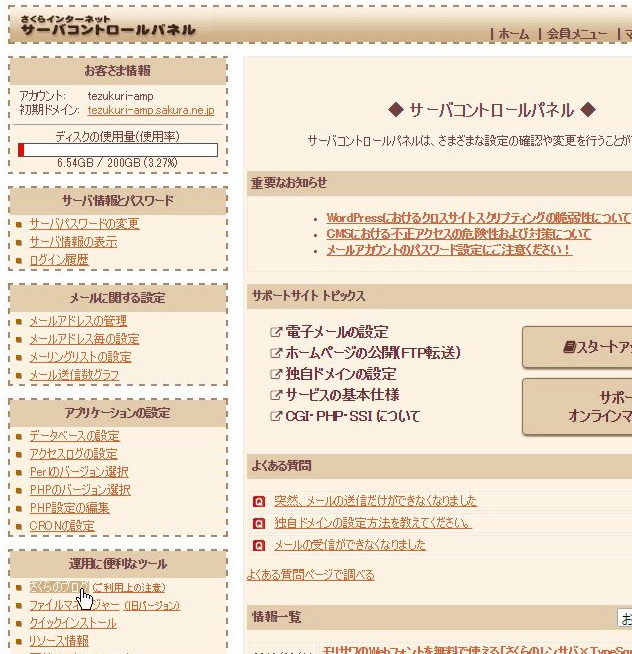Select PHPのバージョン選択 in the sidebar
632x654 pixels.
(x=80, y=490)
